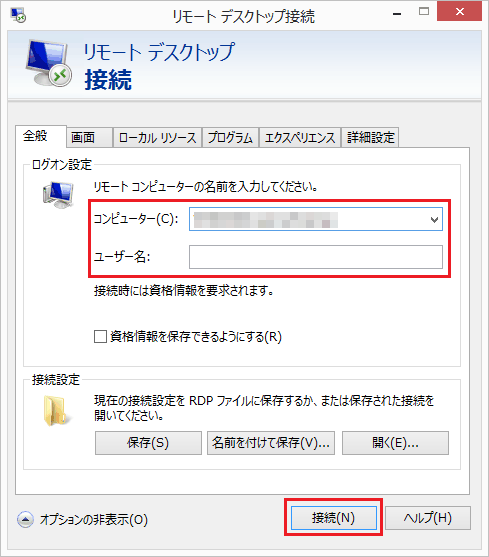Click the 接続(N) button
This screenshot has height=557, width=489.
click(x=333, y=518)
